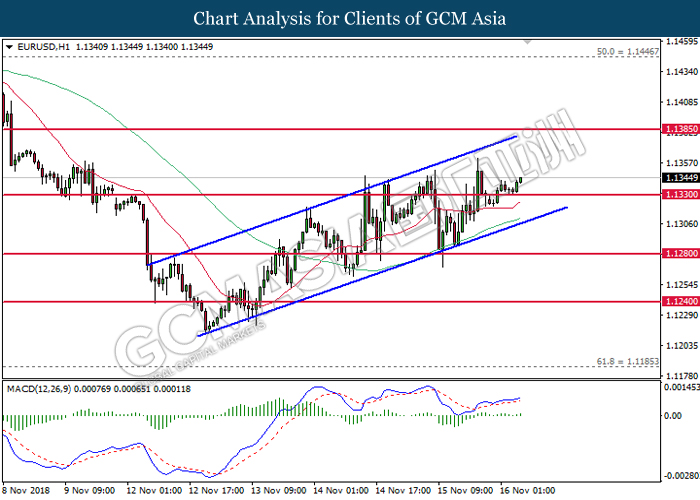Select the '14 Nov 17:00' time label

(x=404, y=490)
